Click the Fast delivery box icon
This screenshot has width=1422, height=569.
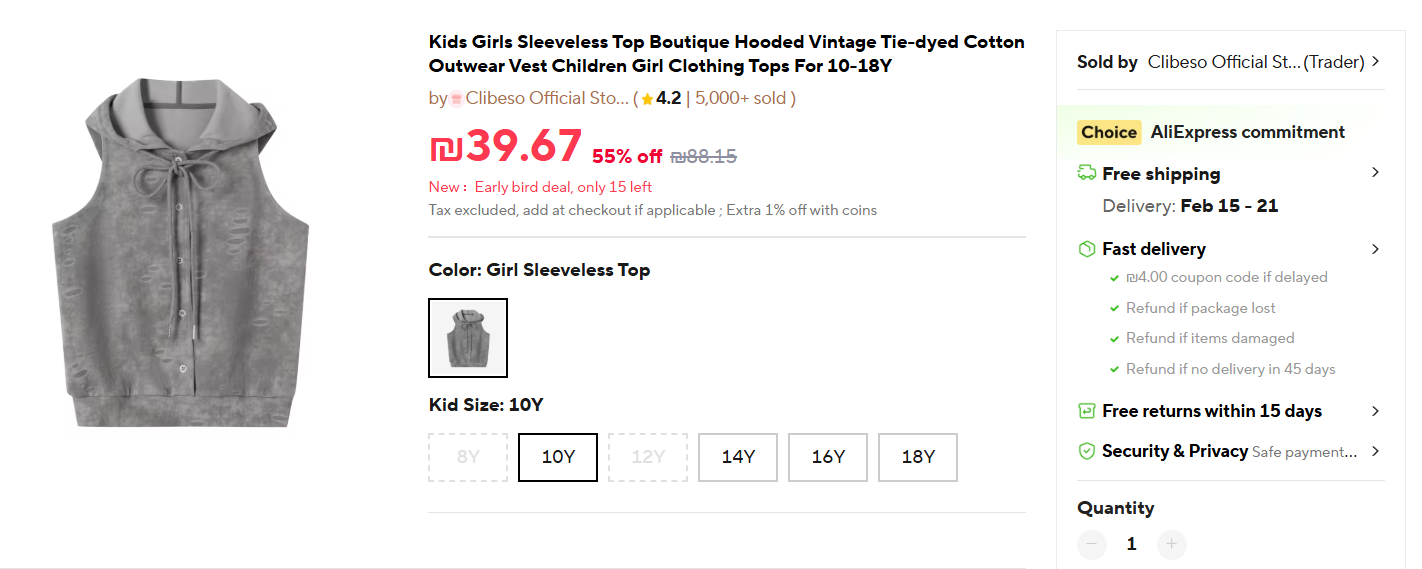coord(1087,249)
